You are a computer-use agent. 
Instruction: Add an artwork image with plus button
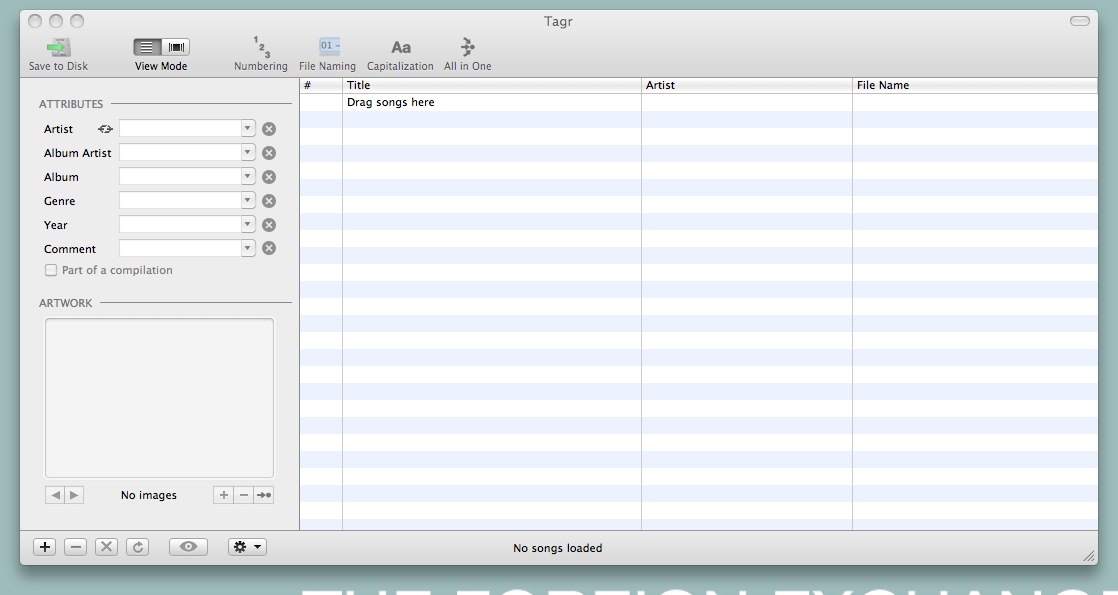point(223,495)
